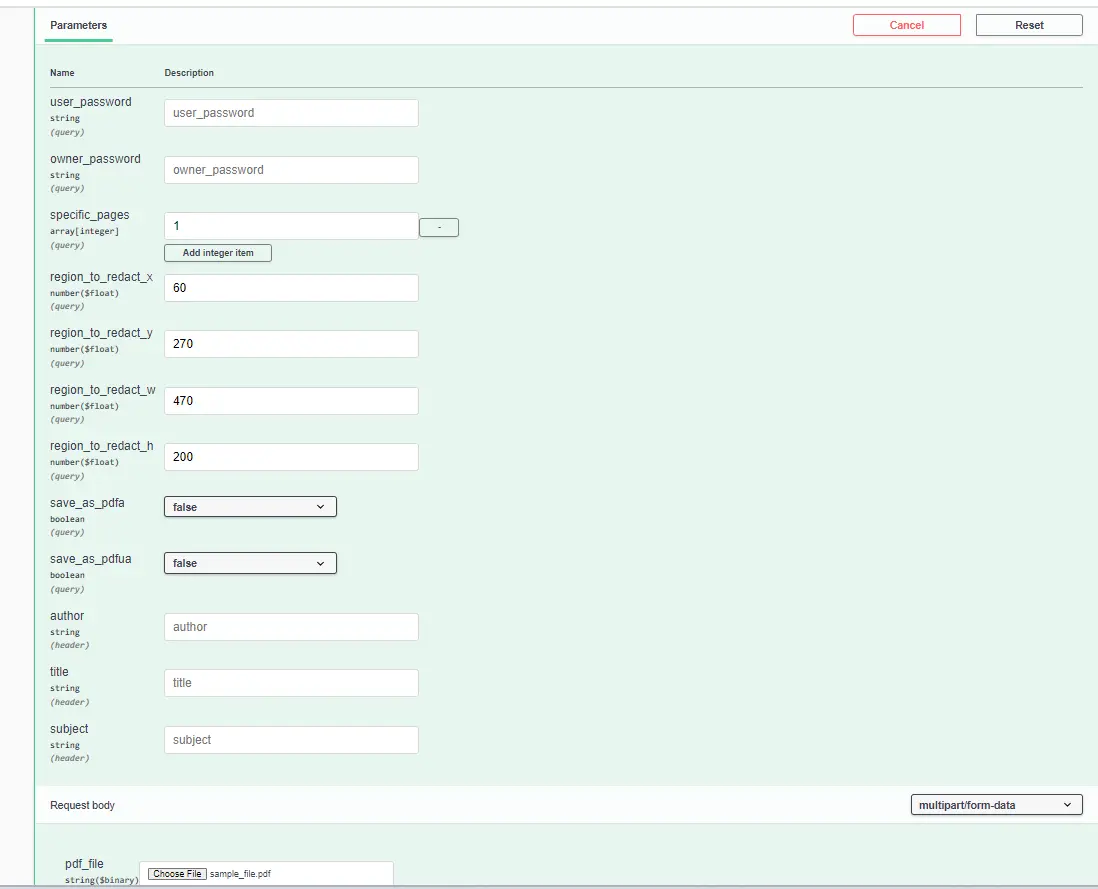Click the sample_file.pdf file name
Viewport: 1098px width, 889px height.
pyautogui.click(x=240, y=874)
